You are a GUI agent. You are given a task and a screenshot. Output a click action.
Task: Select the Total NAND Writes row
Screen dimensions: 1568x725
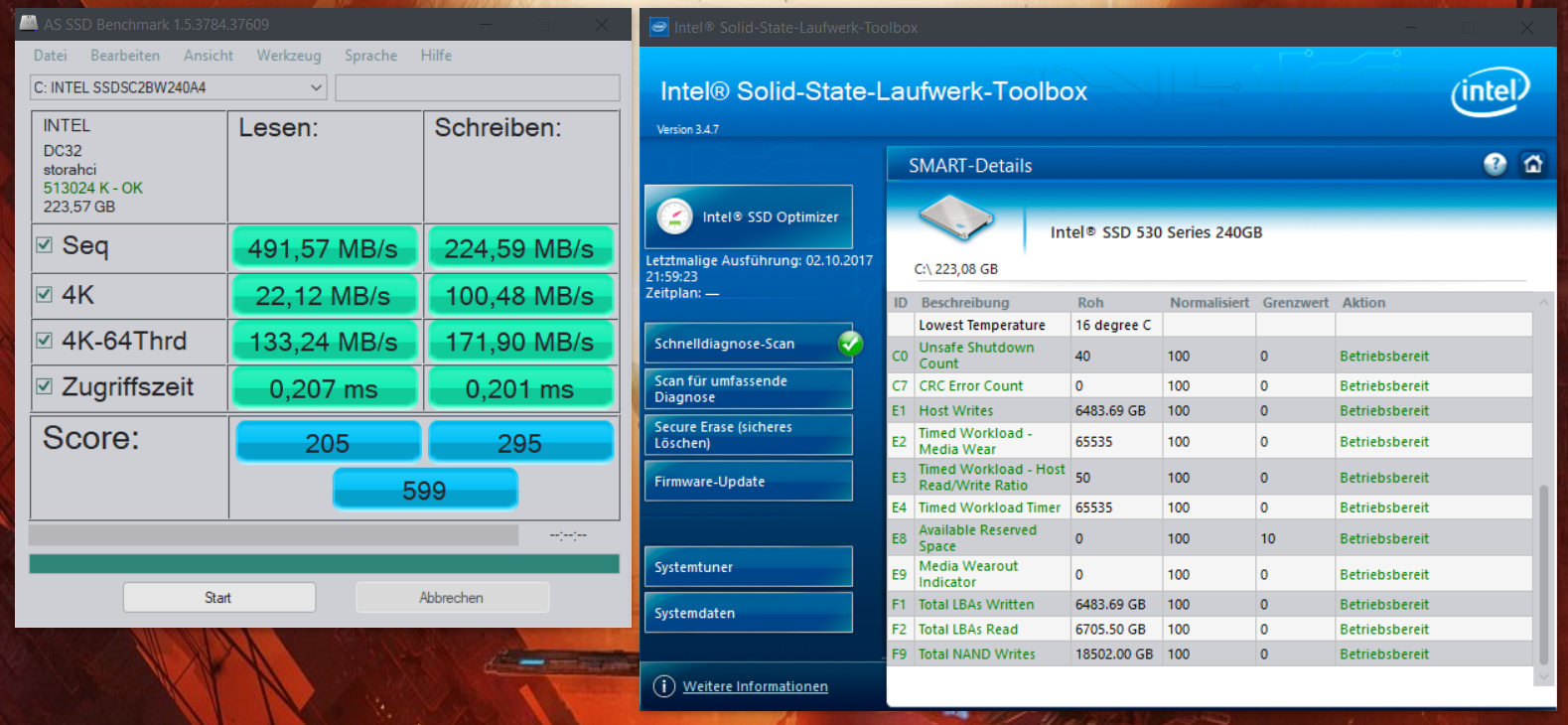click(1211, 653)
